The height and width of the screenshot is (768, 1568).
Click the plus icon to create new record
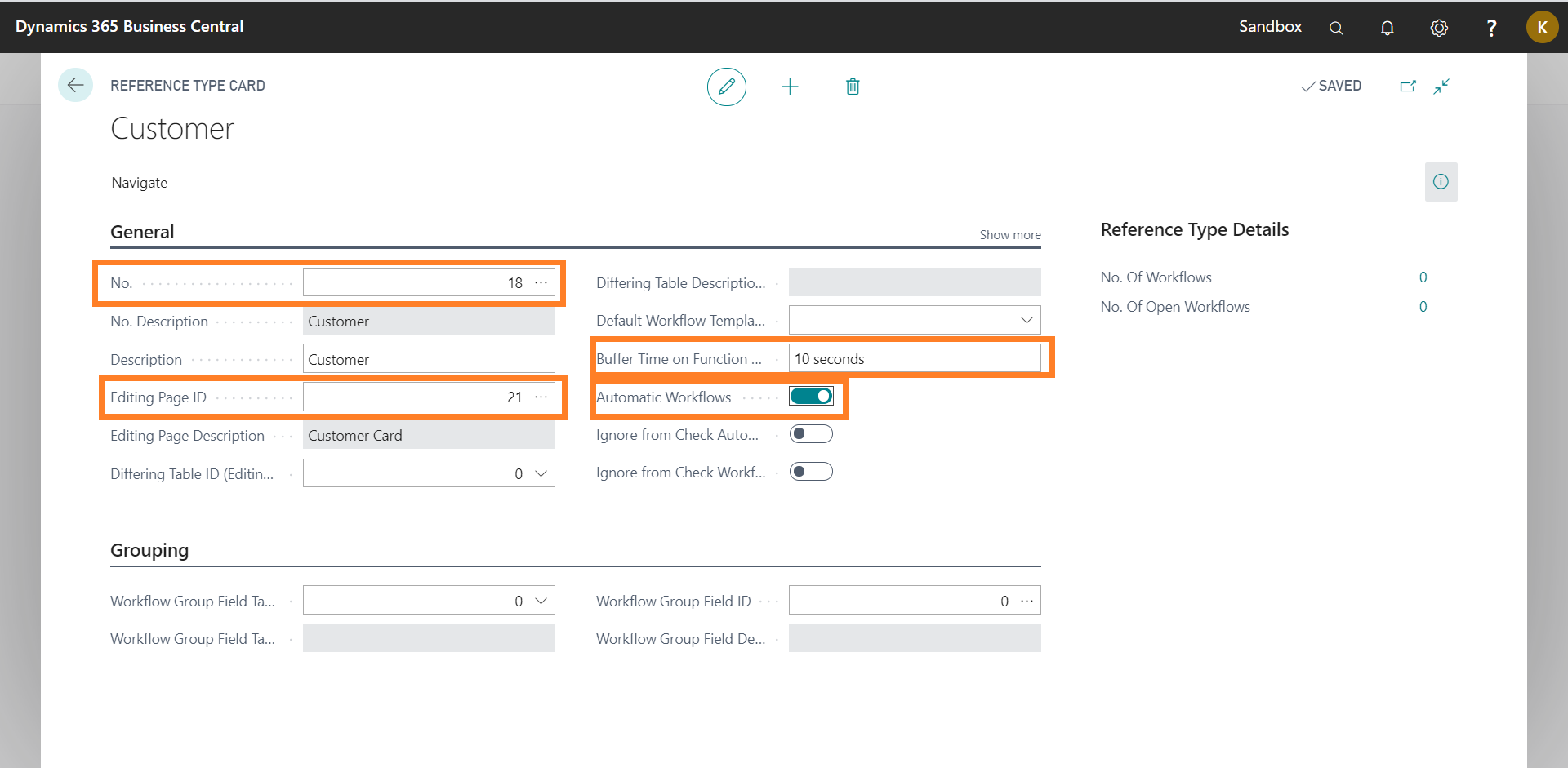pos(790,87)
